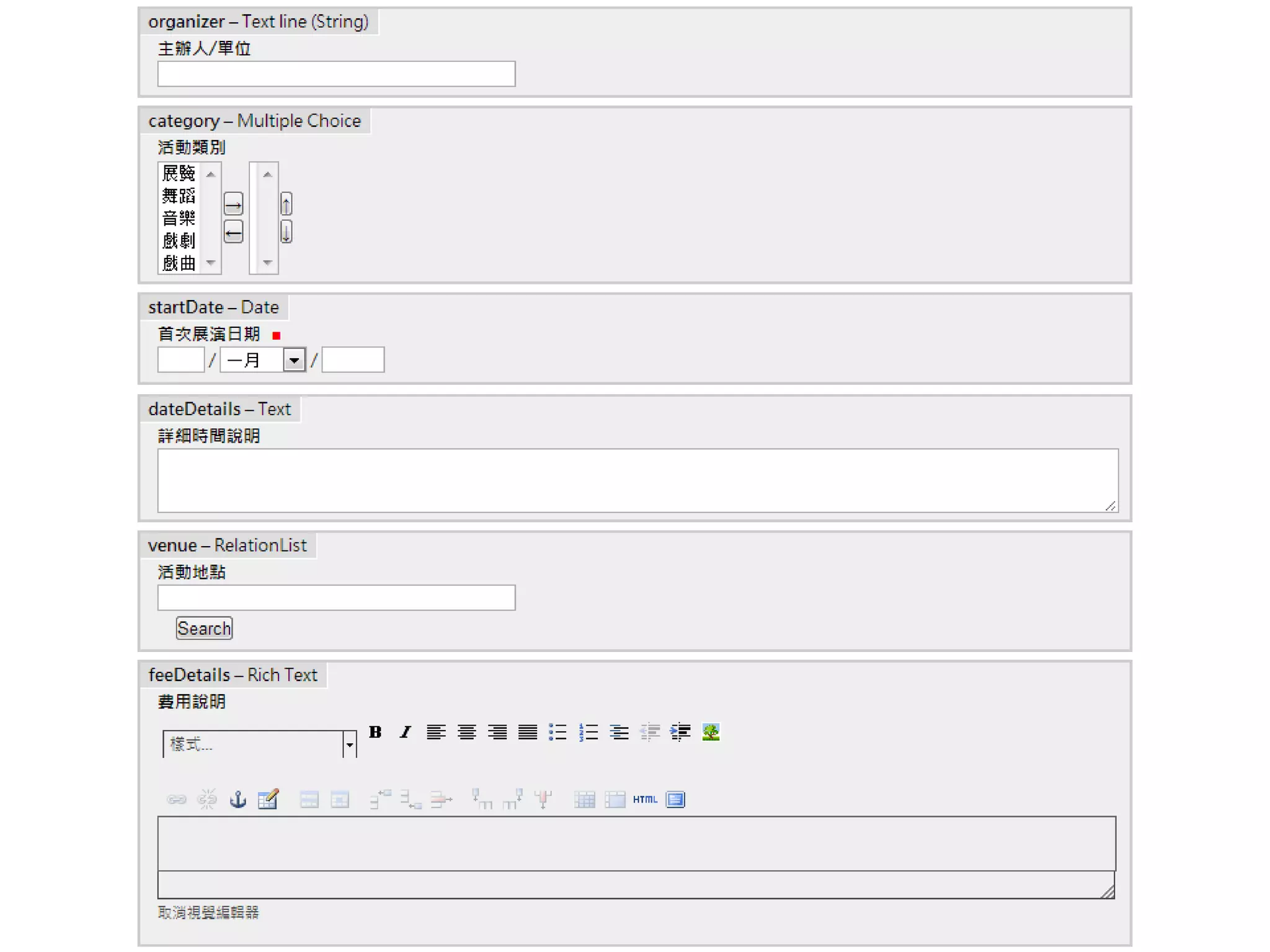
Task: Focus the last startDate field after 一月
Action: [x=353, y=359]
